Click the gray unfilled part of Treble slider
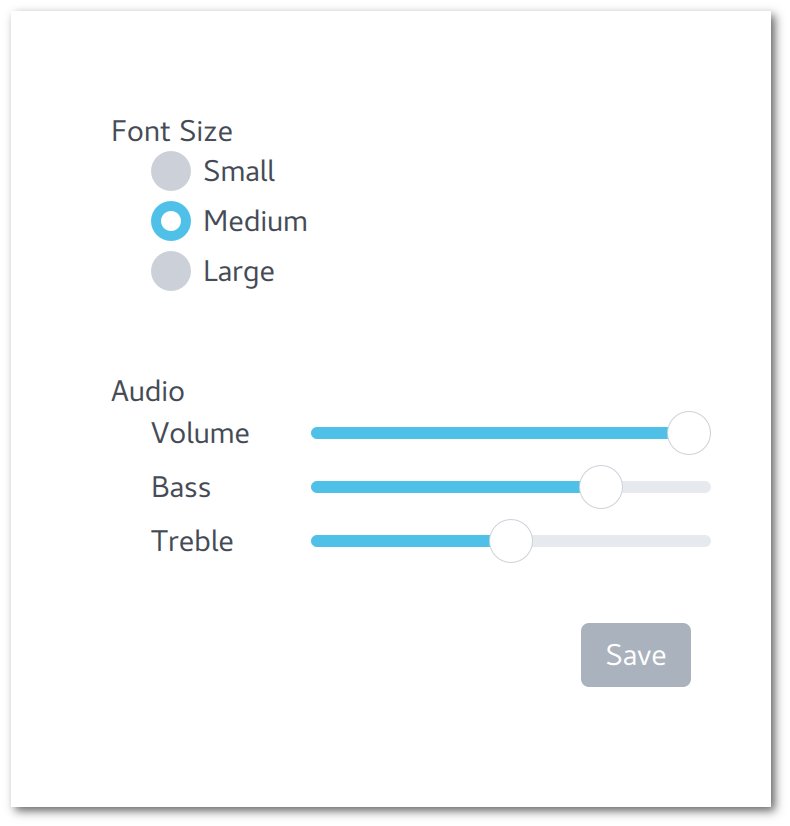The image size is (790, 826). [620, 541]
